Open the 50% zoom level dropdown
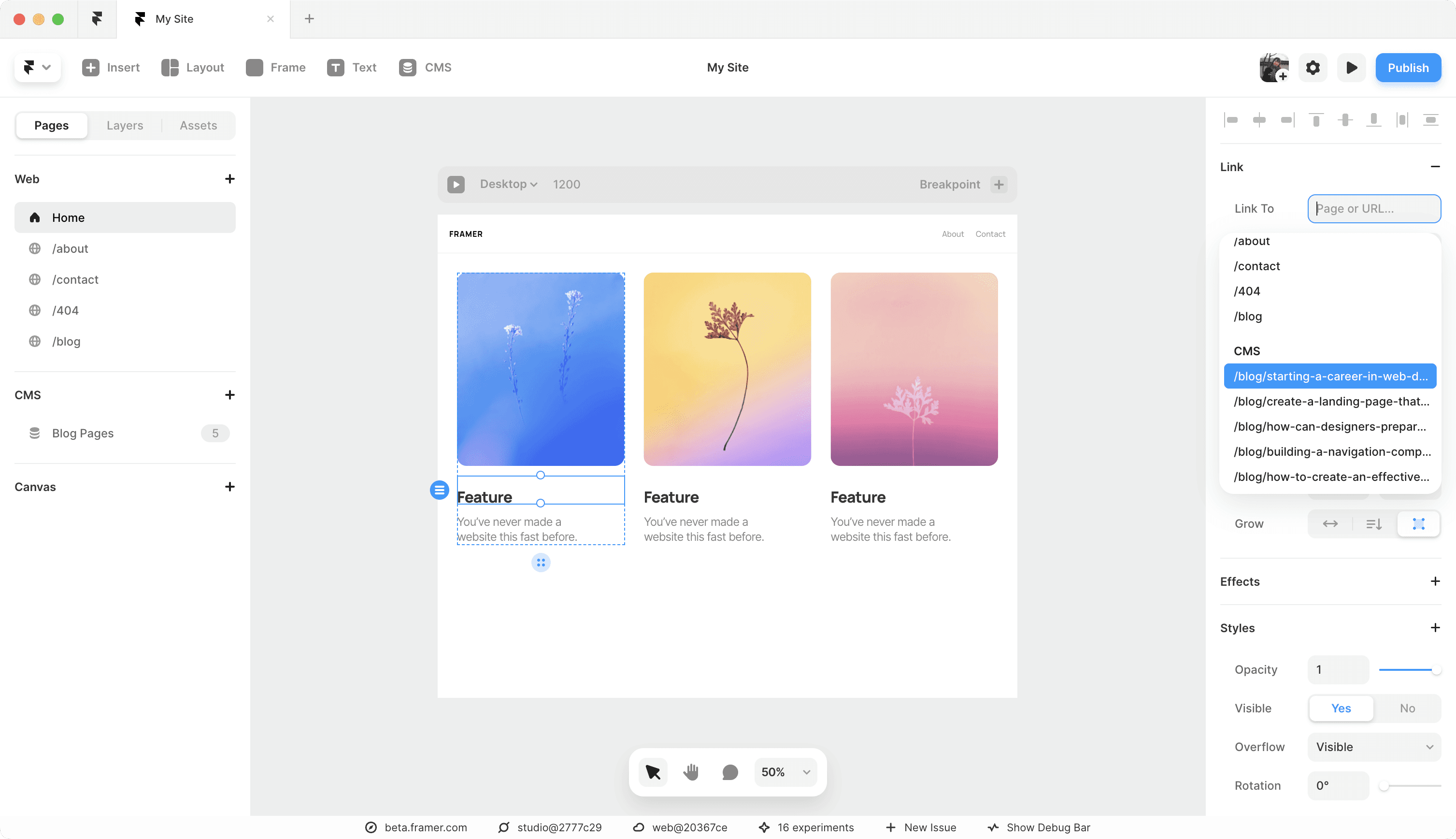This screenshot has width=1456, height=839. [x=785, y=772]
